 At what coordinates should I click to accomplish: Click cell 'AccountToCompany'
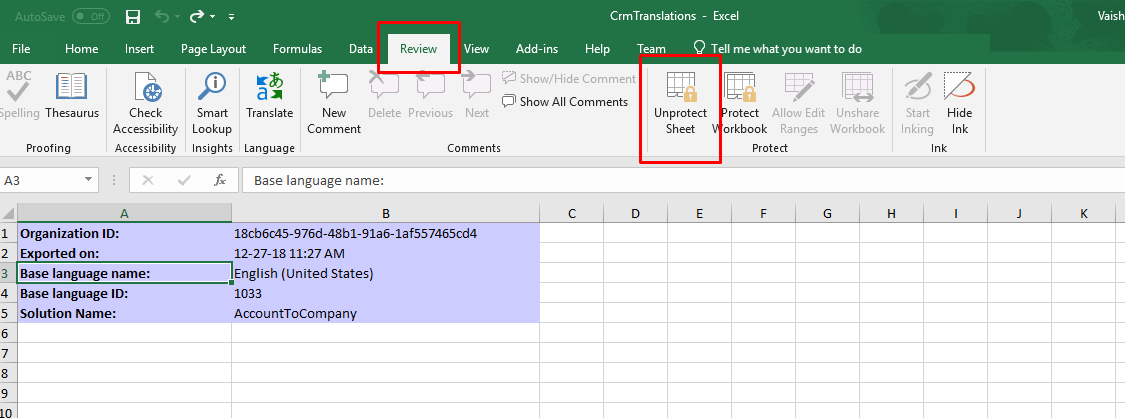pyautogui.click(x=385, y=313)
